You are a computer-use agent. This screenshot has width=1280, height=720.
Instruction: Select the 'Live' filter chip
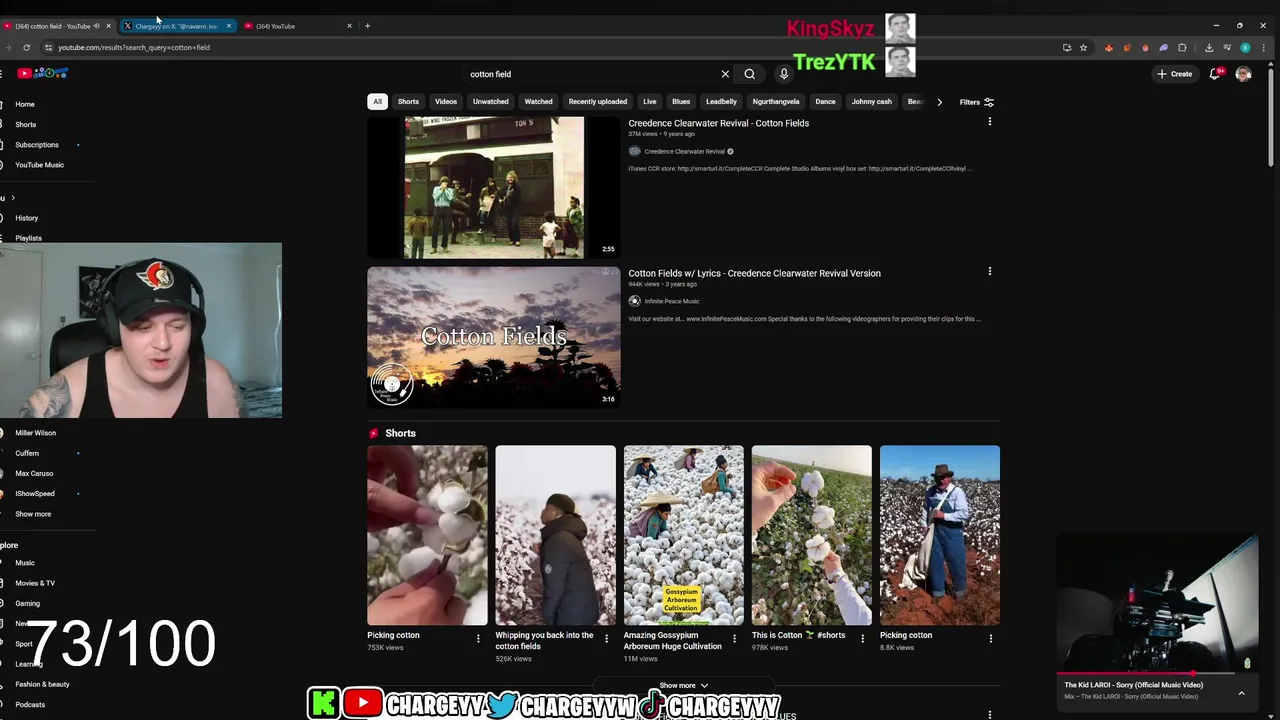coord(650,102)
